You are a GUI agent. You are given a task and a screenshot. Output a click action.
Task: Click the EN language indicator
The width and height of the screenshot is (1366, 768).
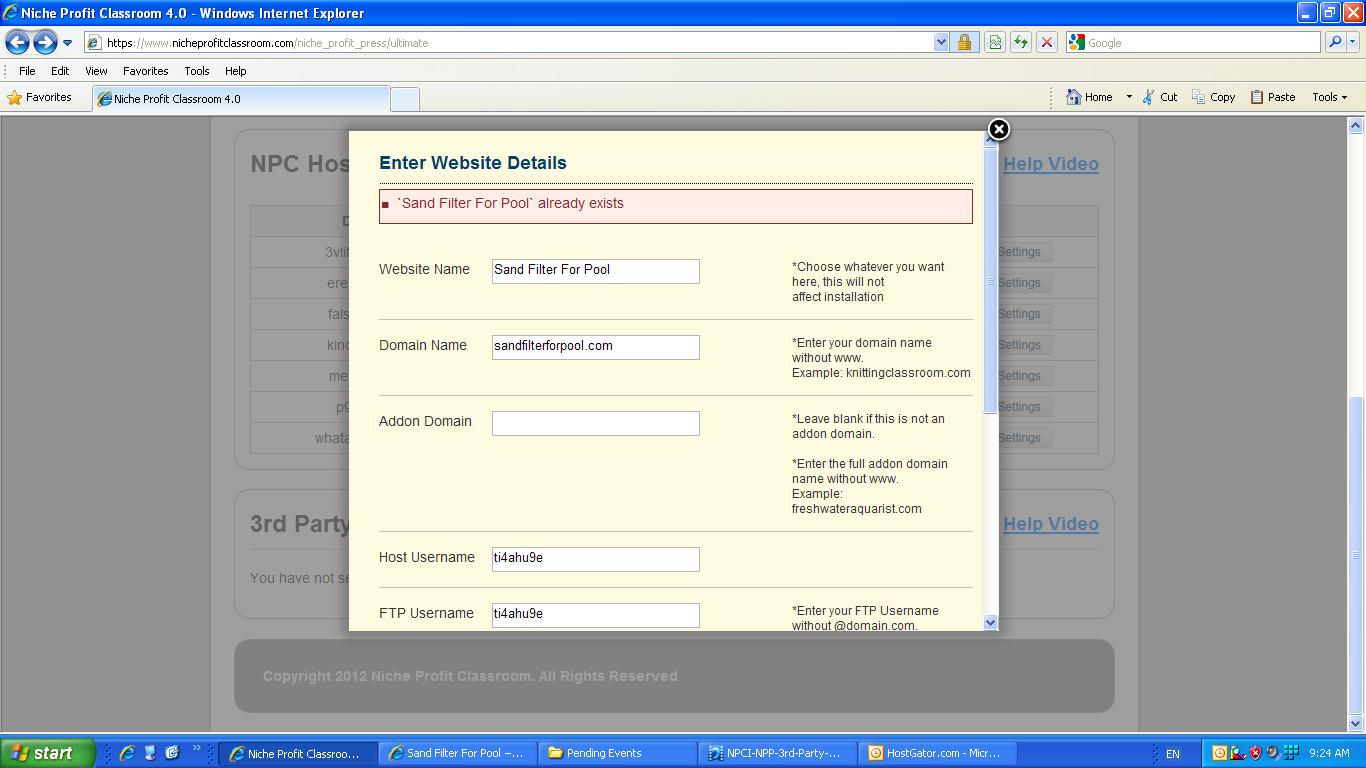tap(1173, 754)
